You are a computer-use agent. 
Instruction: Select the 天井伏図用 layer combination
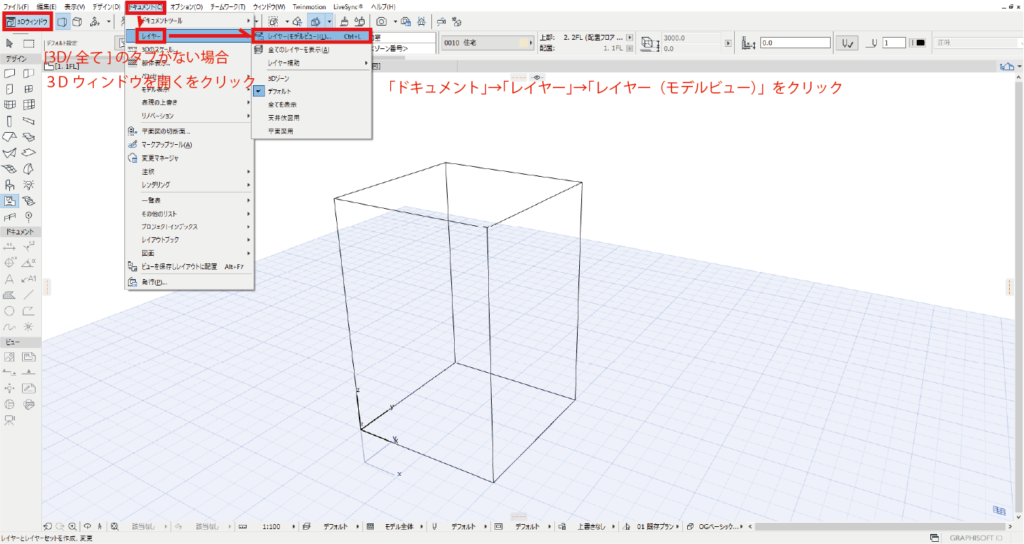[312, 118]
